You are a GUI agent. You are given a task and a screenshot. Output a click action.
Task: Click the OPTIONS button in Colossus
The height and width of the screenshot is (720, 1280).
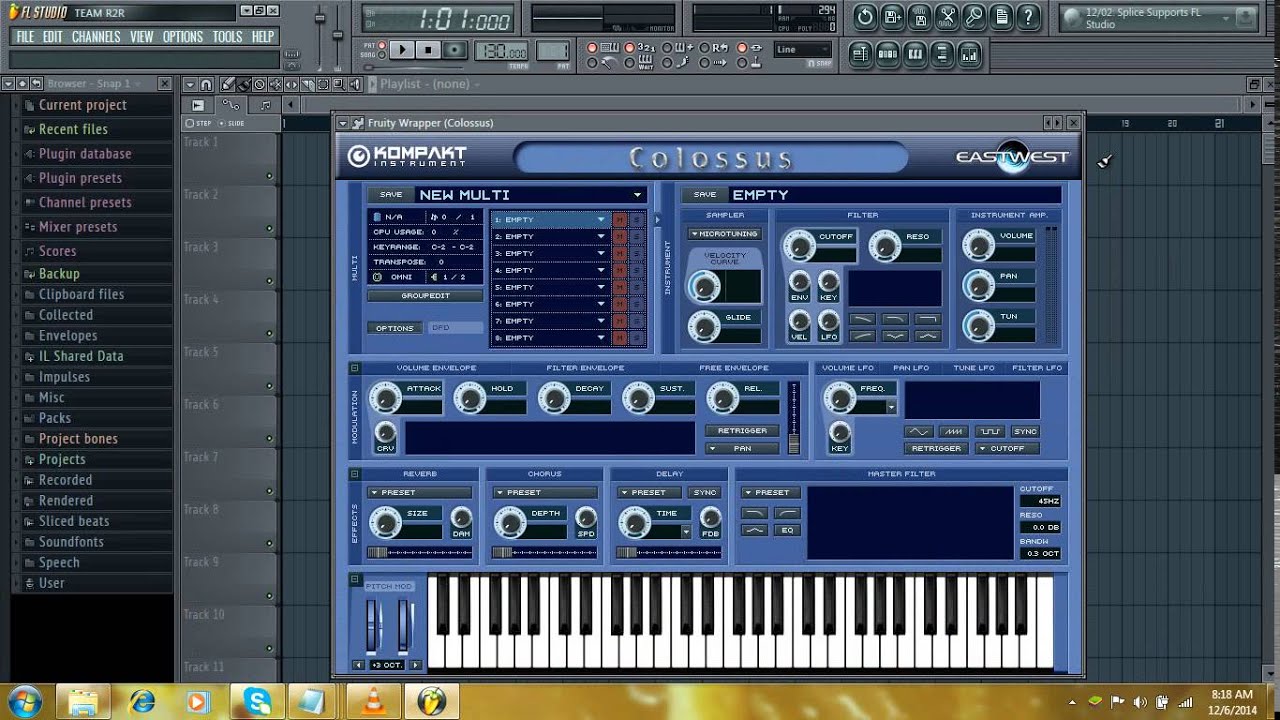click(x=395, y=328)
